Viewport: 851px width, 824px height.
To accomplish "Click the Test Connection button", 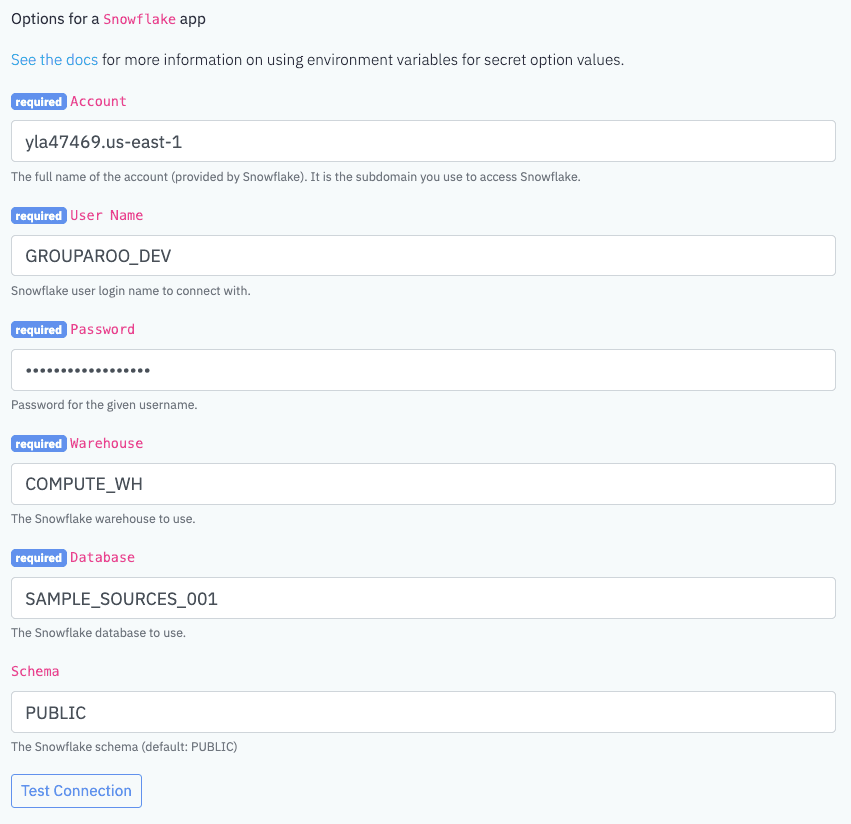I will 77,791.
